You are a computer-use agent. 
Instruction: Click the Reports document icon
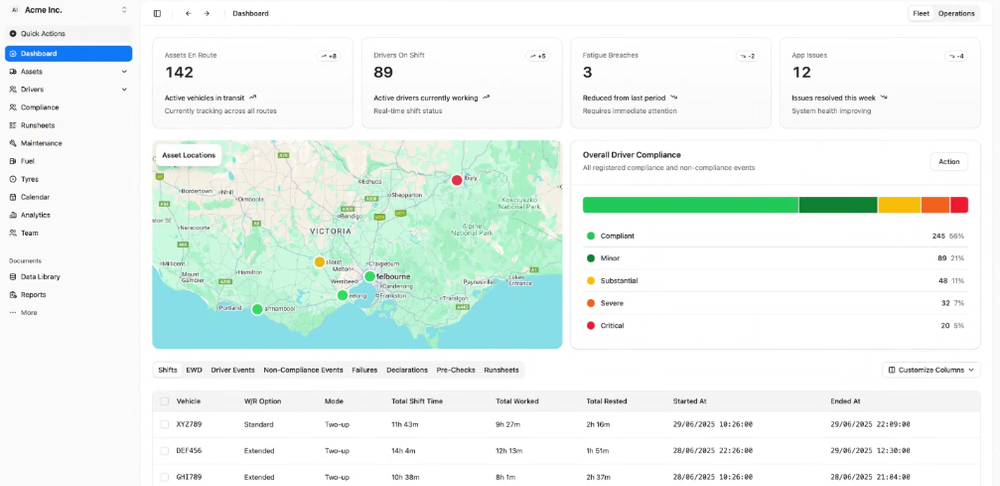(13, 295)
